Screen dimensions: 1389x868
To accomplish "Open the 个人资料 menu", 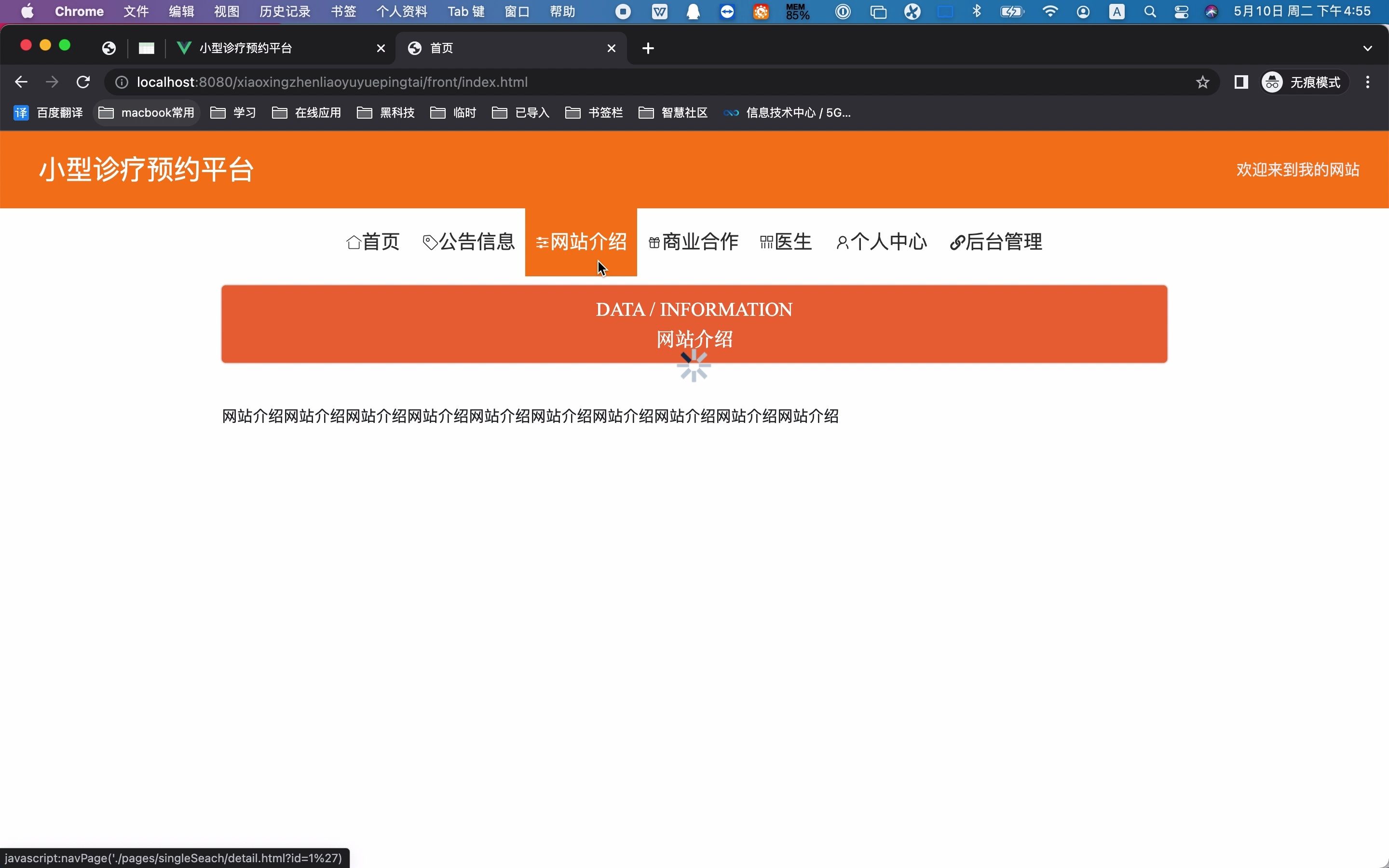I will click(402, 12).
